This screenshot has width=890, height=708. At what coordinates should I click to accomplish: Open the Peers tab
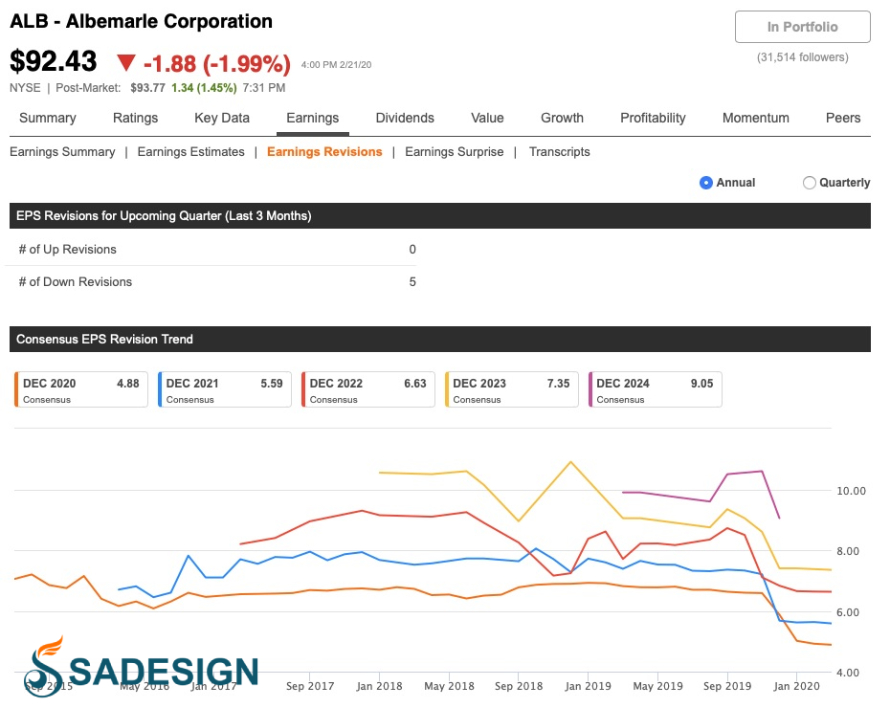843,118
